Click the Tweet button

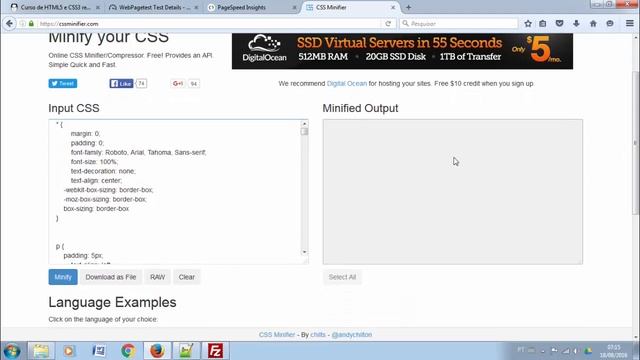click(63, 83)
